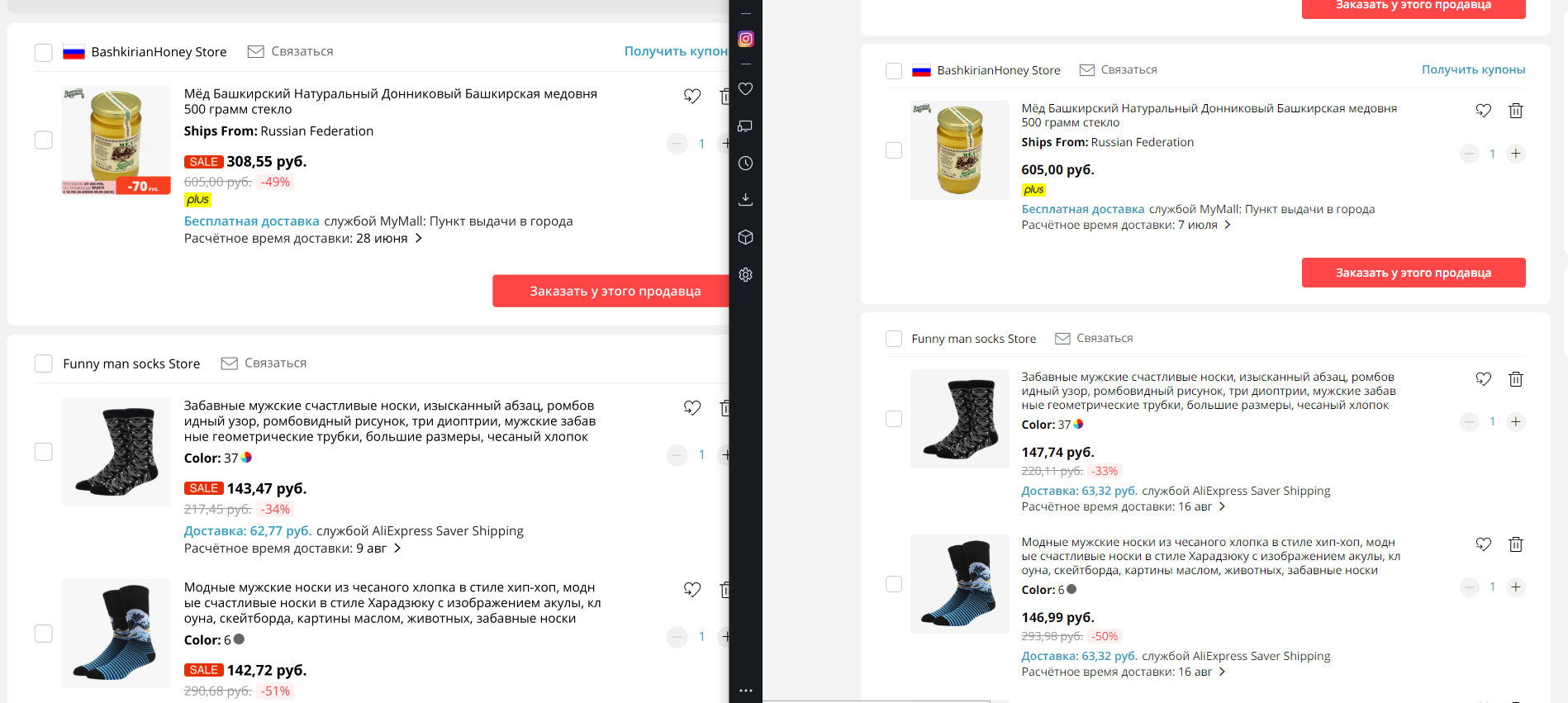Decrease Color 6 wave socks quantity, right window
This screenshot has height=703, width=1568.
click(x=1470, y=587)
